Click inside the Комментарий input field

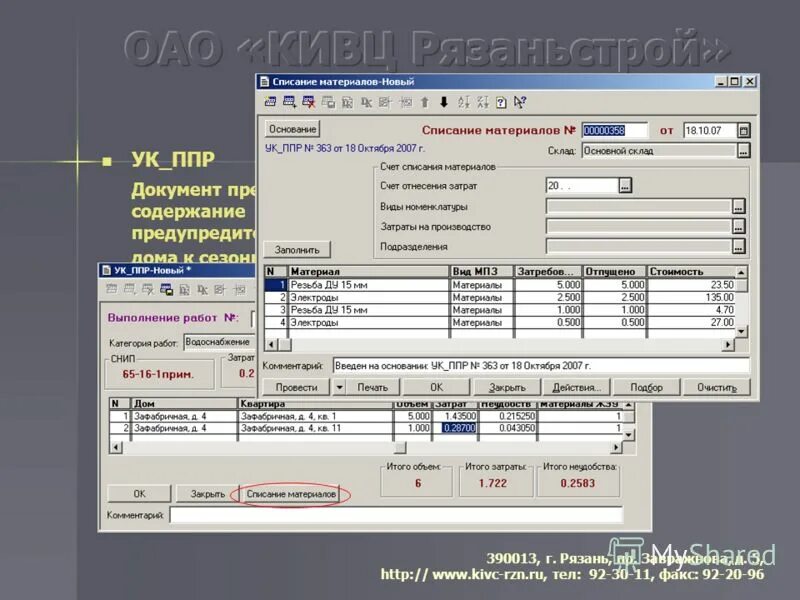pyautogui.click(x=400, y=515)
